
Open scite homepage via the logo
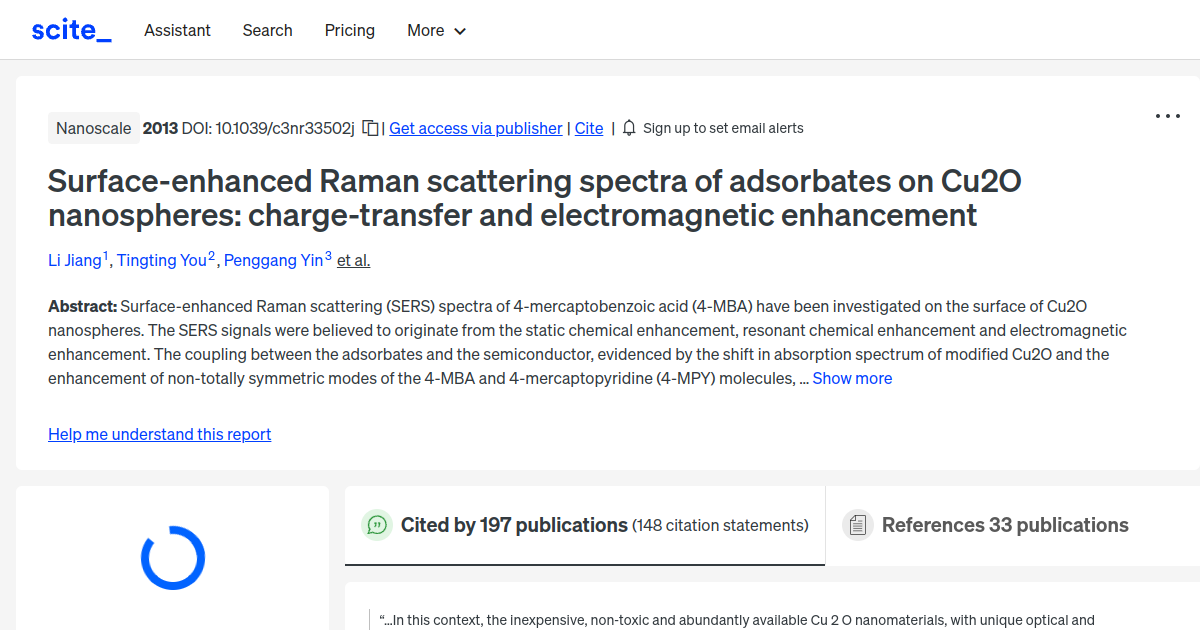coord(70,30)
